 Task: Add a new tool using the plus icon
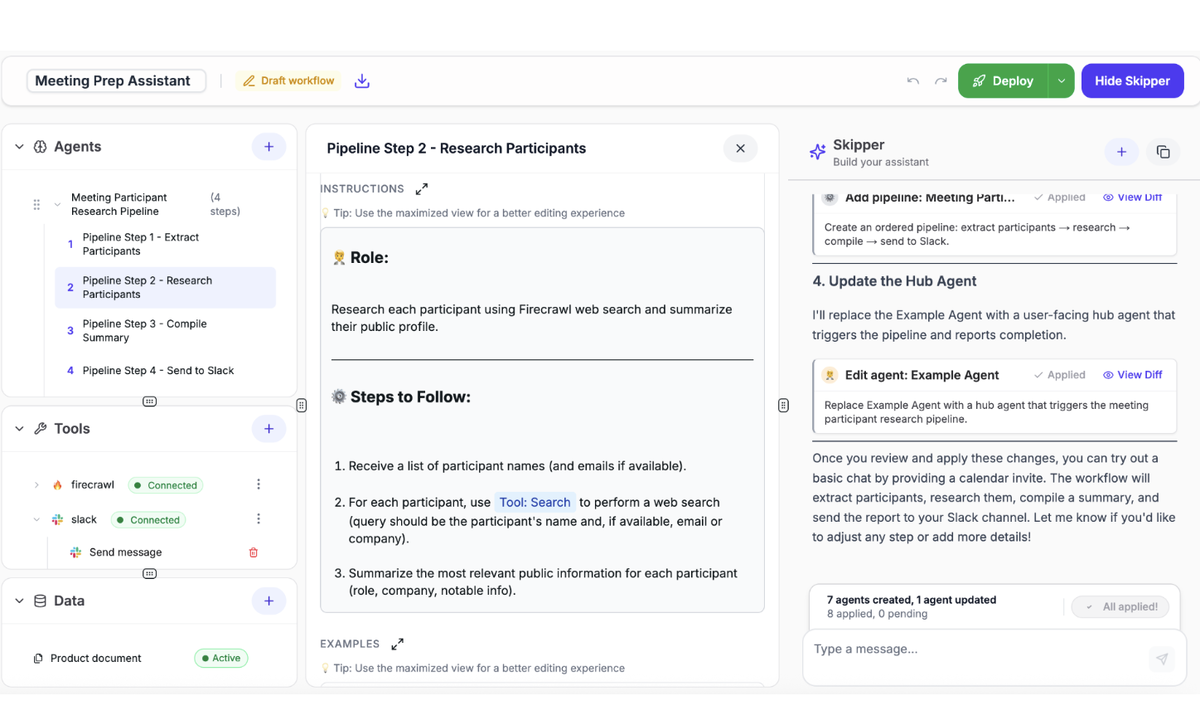268,428
